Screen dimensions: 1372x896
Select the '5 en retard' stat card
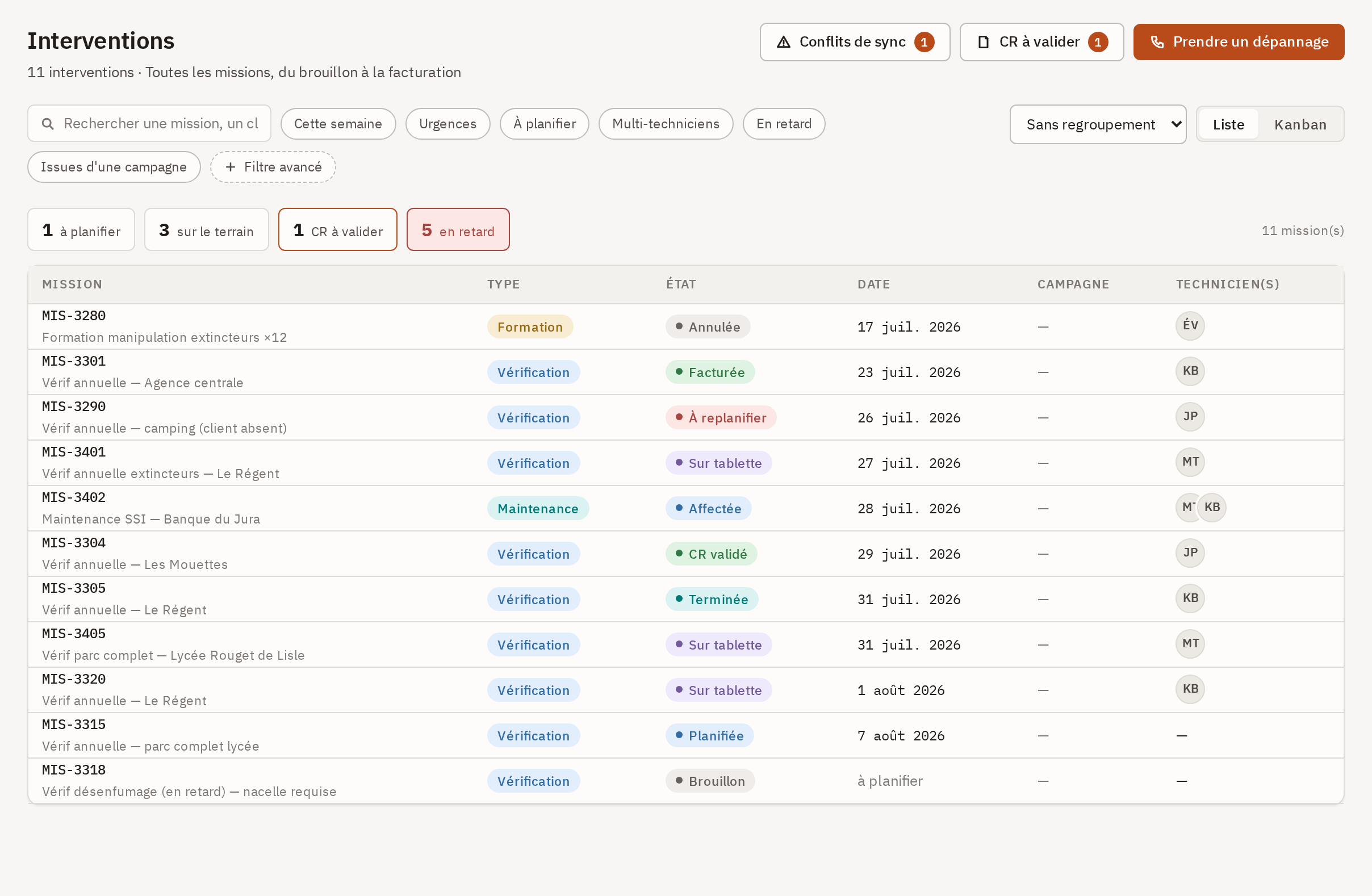coord(458,230)
